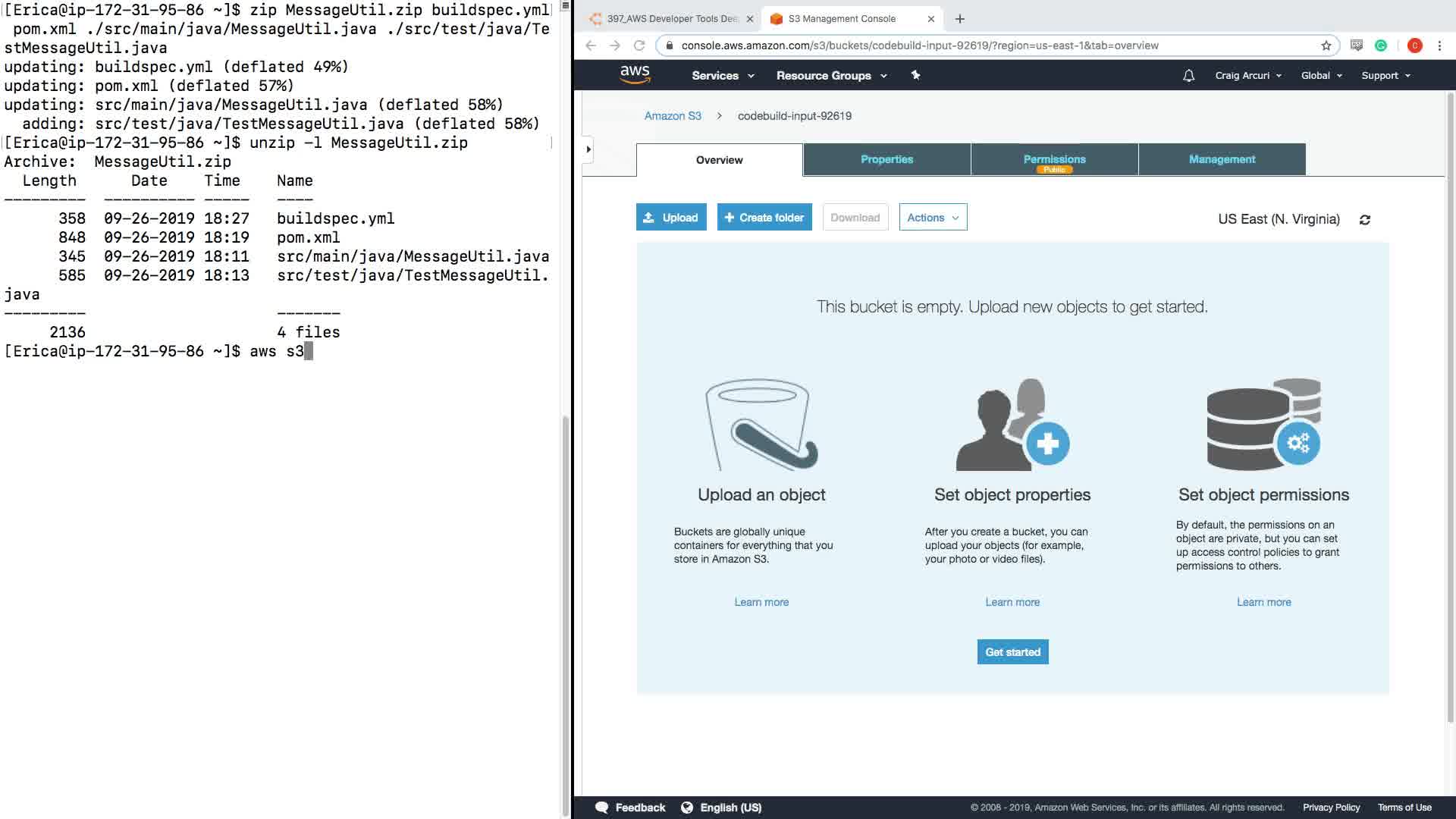Go back with browser back arrow
Image resolution: width=1456 pixels, height=819 pixels.
click(591, 45)
